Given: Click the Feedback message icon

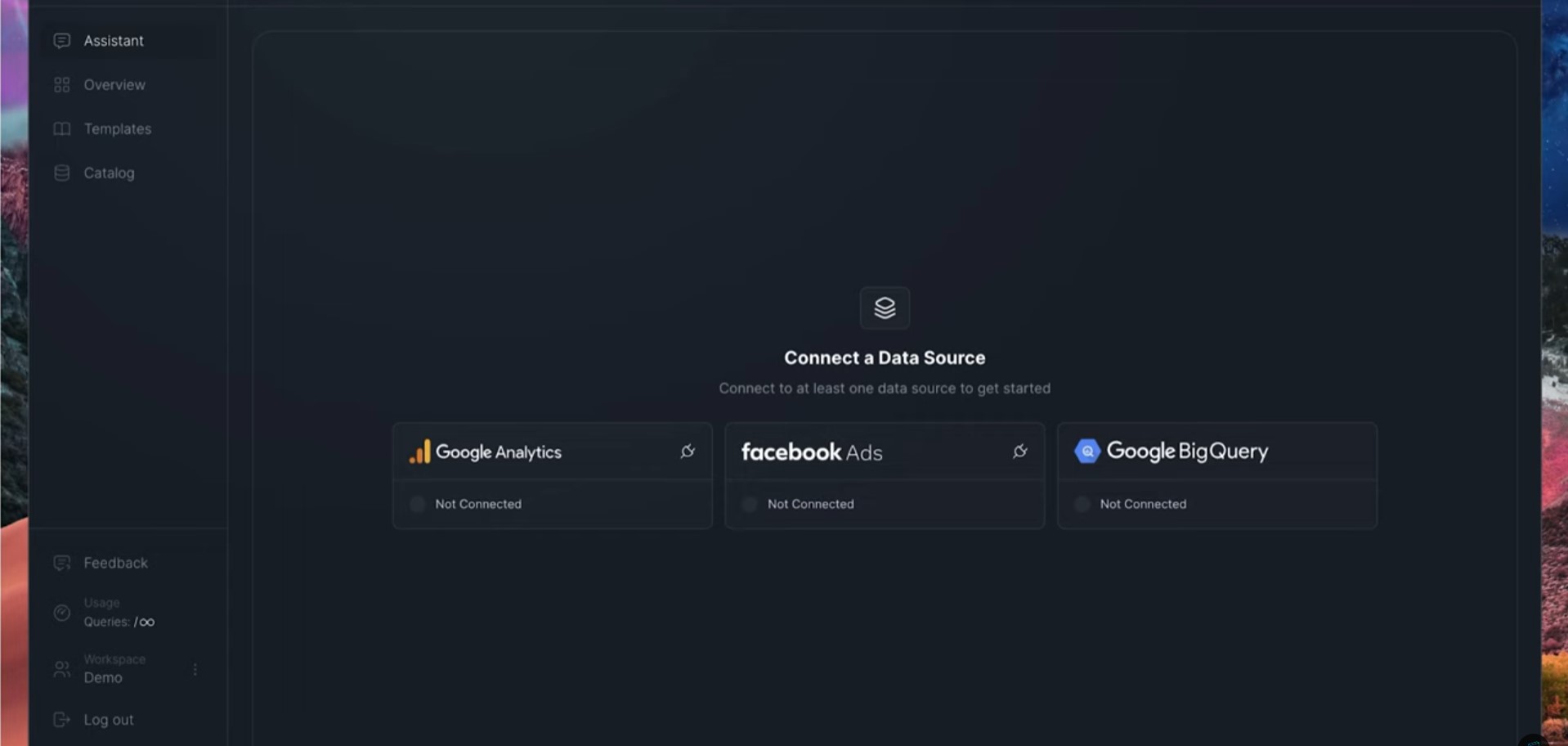Looking at the screenshot, I should point(61,563).
